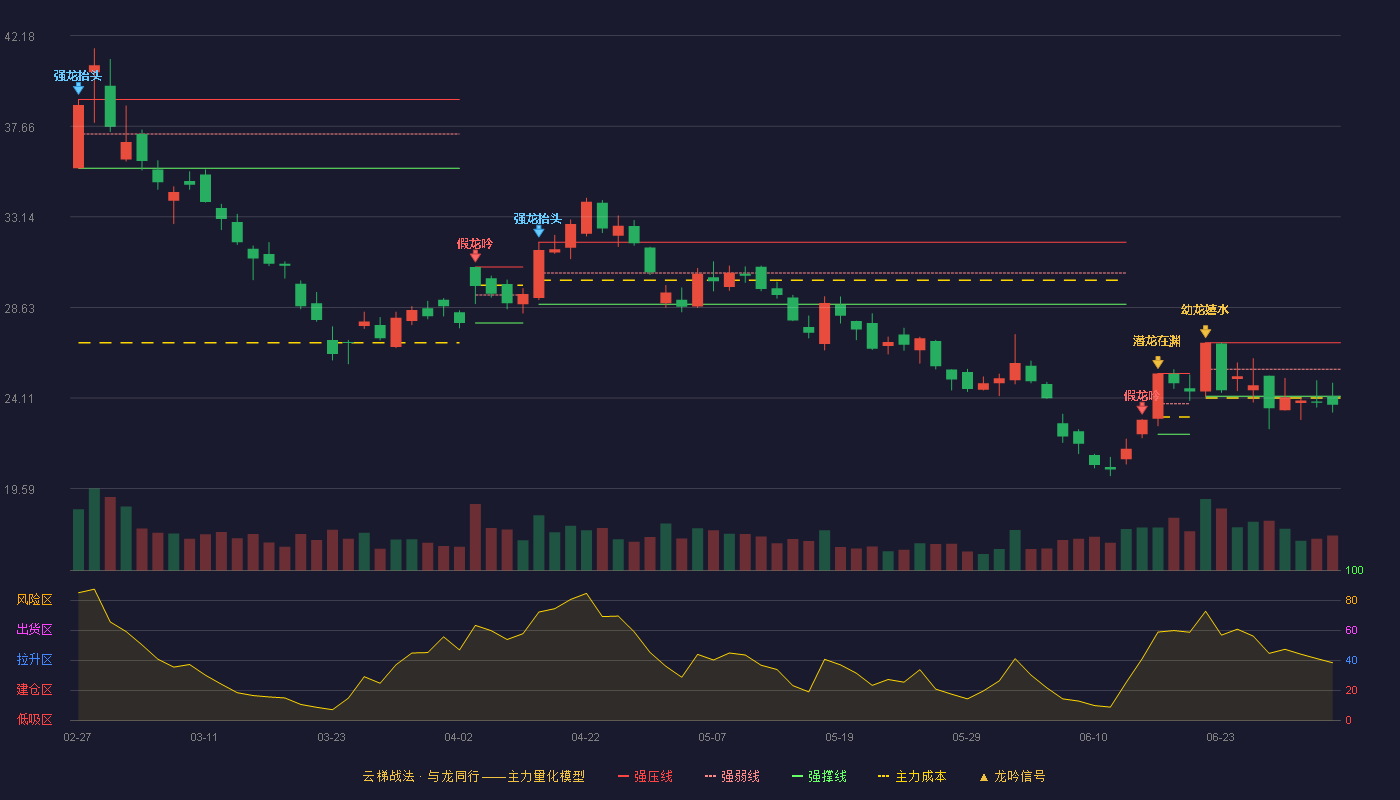Click the blue 40 indicator scale value

pyautogui.click(x=1351, y=660)
